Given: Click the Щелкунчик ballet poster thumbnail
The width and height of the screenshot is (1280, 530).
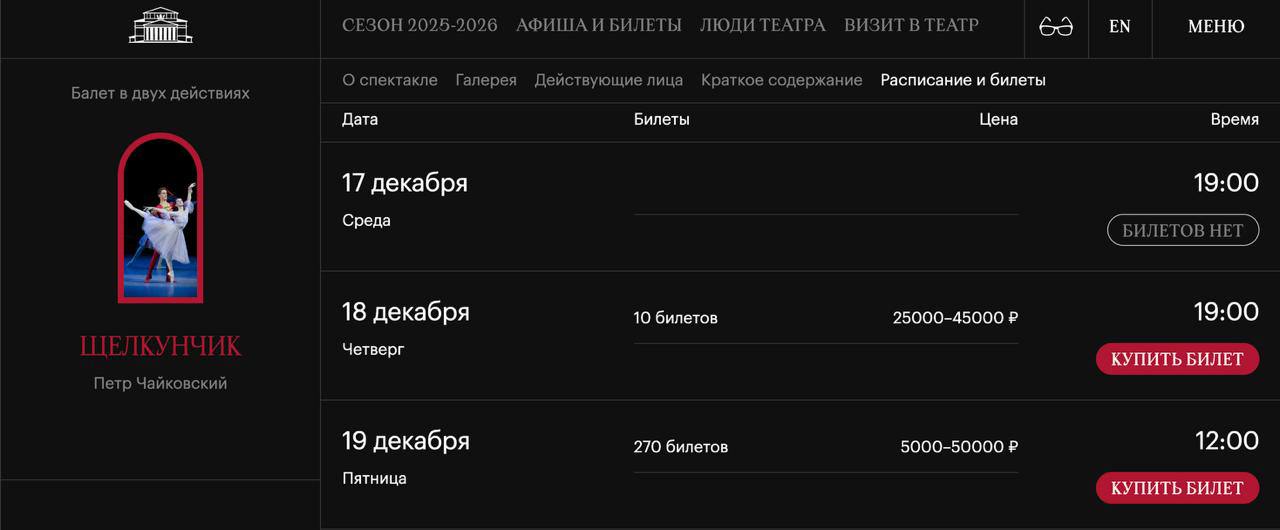Looking at the screenshot, I should pyautogui.click(x=160, y=217).
